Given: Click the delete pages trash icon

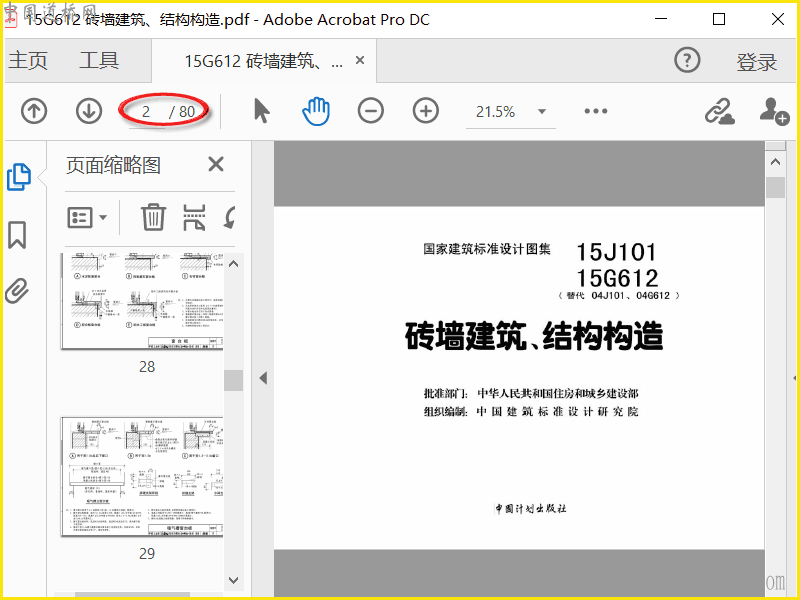Looking at the screenshot, I should tap(153, 217).
